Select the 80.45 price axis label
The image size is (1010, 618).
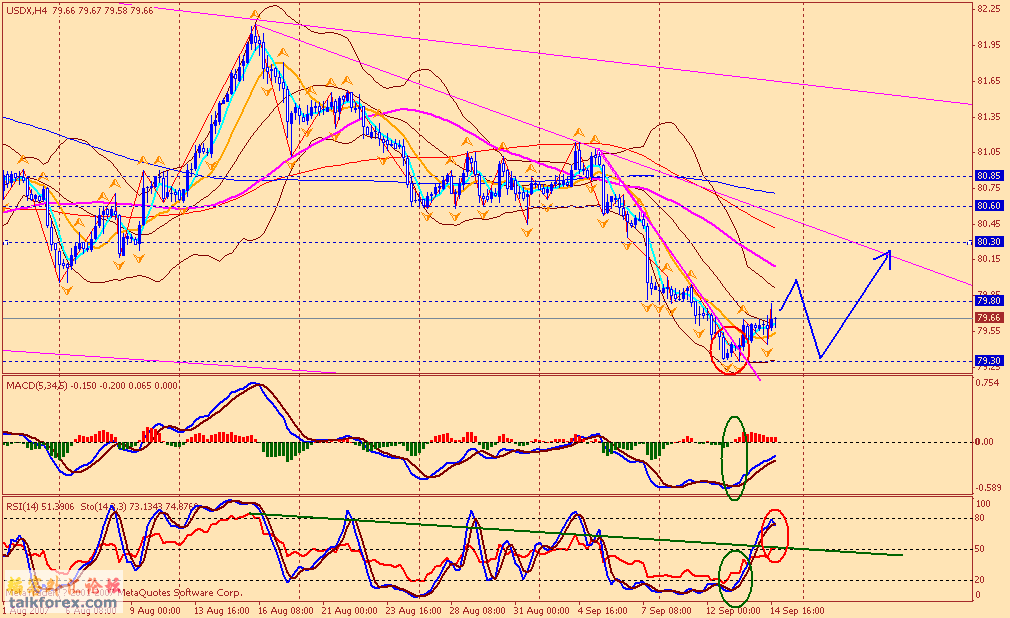(x=988, y=224)
